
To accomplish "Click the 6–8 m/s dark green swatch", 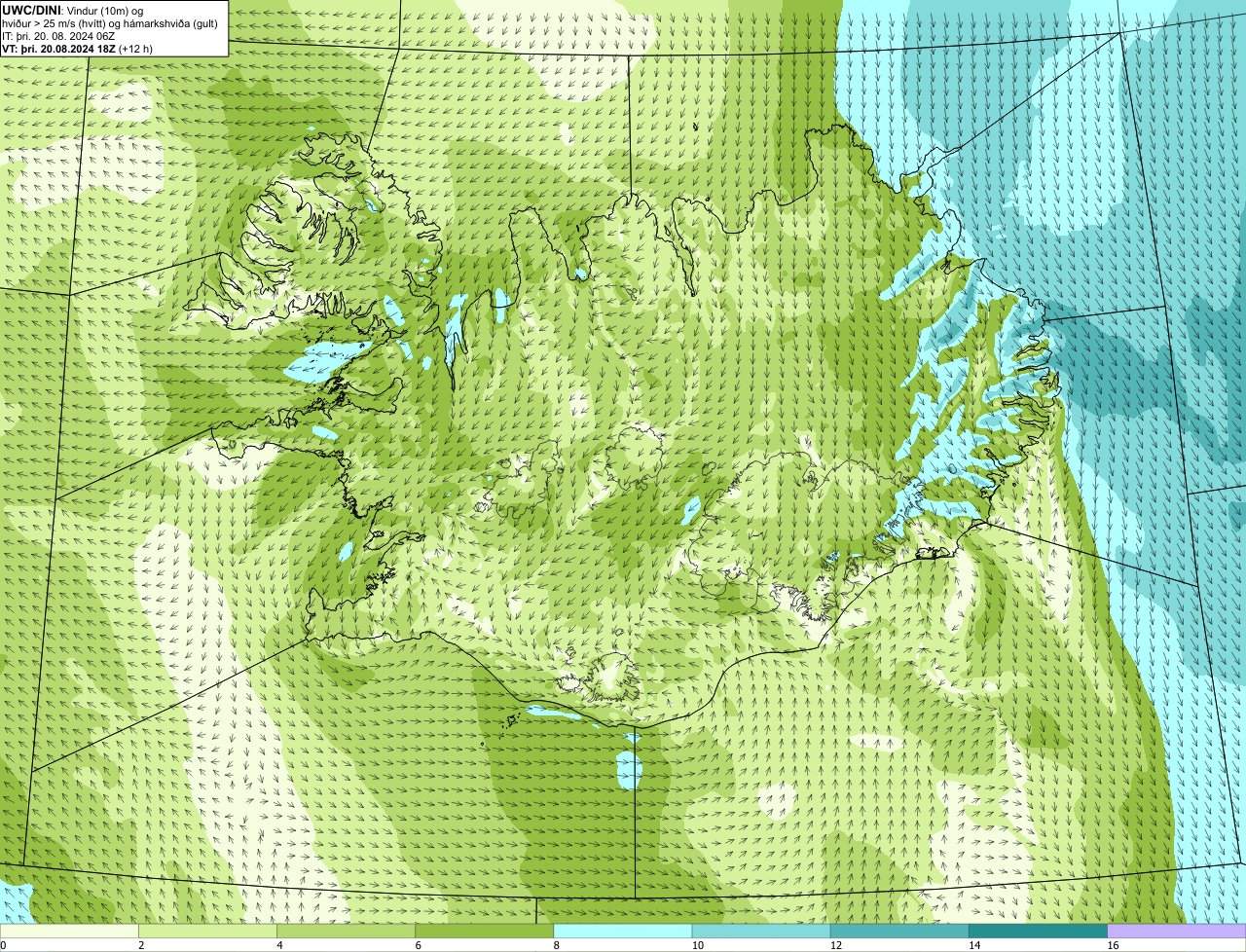I will click(x=485, y=931).
